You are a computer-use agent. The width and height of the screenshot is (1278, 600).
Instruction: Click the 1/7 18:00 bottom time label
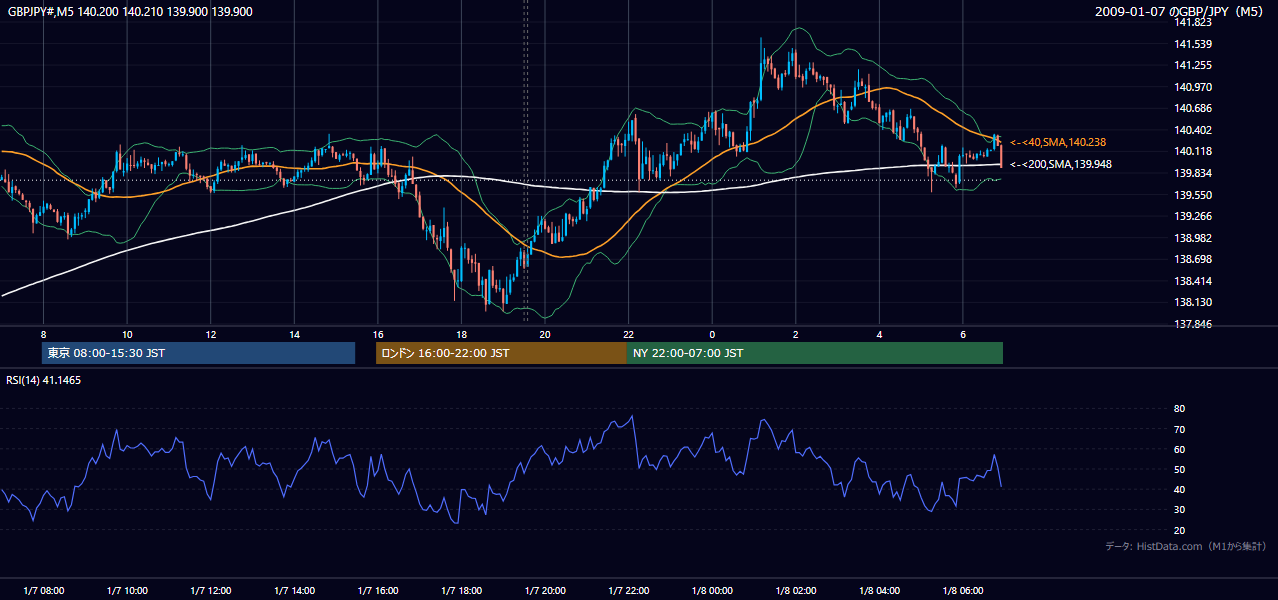coord(461,590)
